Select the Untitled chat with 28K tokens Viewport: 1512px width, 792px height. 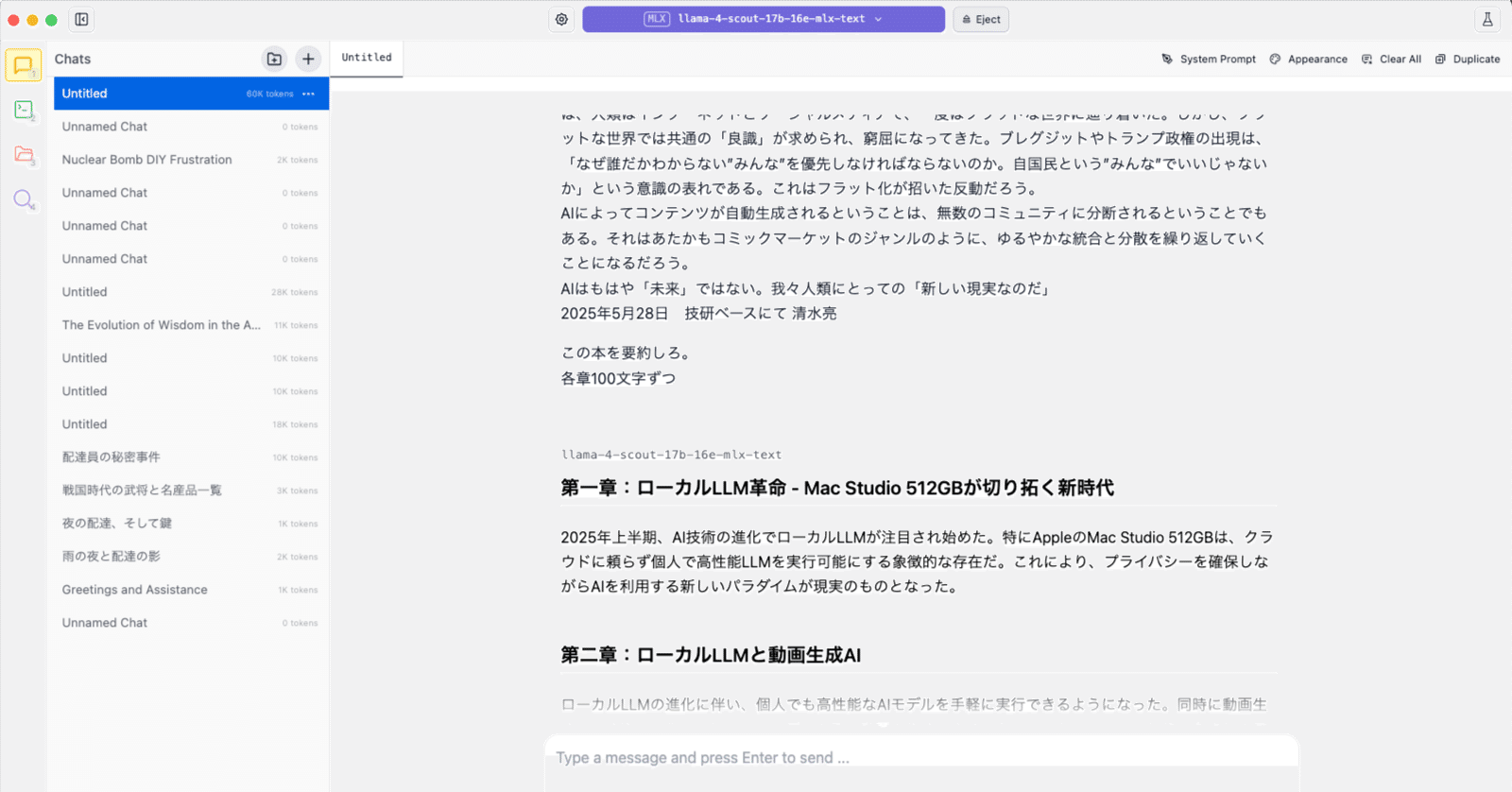190,292
